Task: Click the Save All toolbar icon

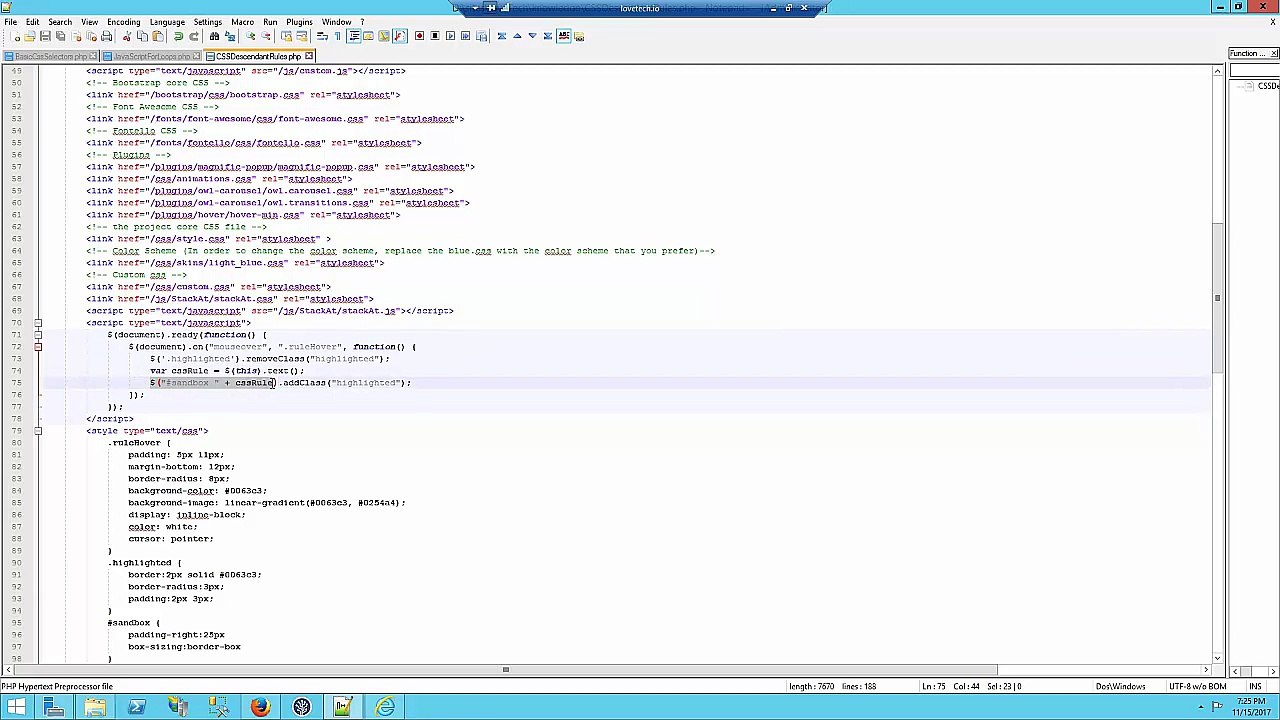Action: pos(60,36)
